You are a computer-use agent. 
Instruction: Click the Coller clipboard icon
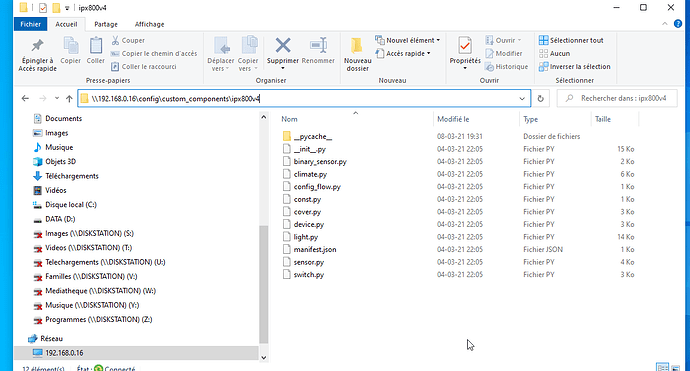coord(95,45)
